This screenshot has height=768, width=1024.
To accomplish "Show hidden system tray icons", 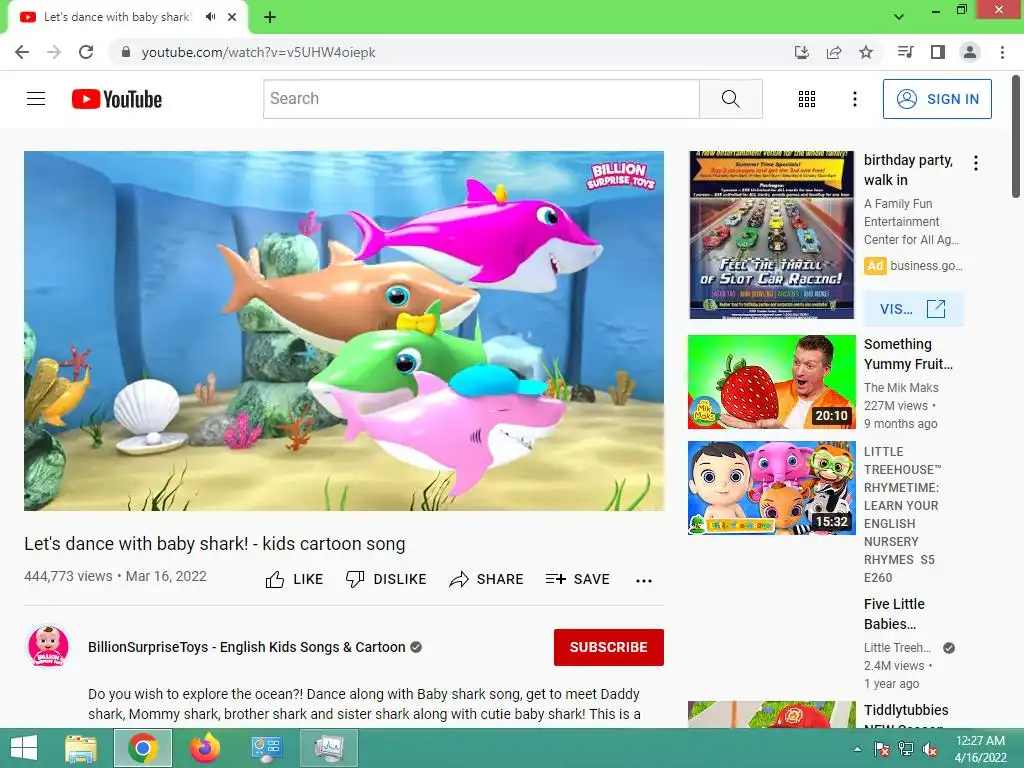I will click(x=857, y=749).
